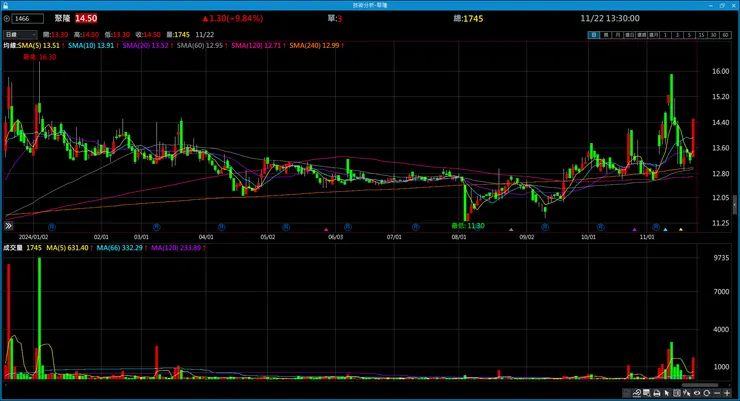Click the volume MA(66) 332.29 label
This screenshot has height=401, width=740.
tap(122, 248)
